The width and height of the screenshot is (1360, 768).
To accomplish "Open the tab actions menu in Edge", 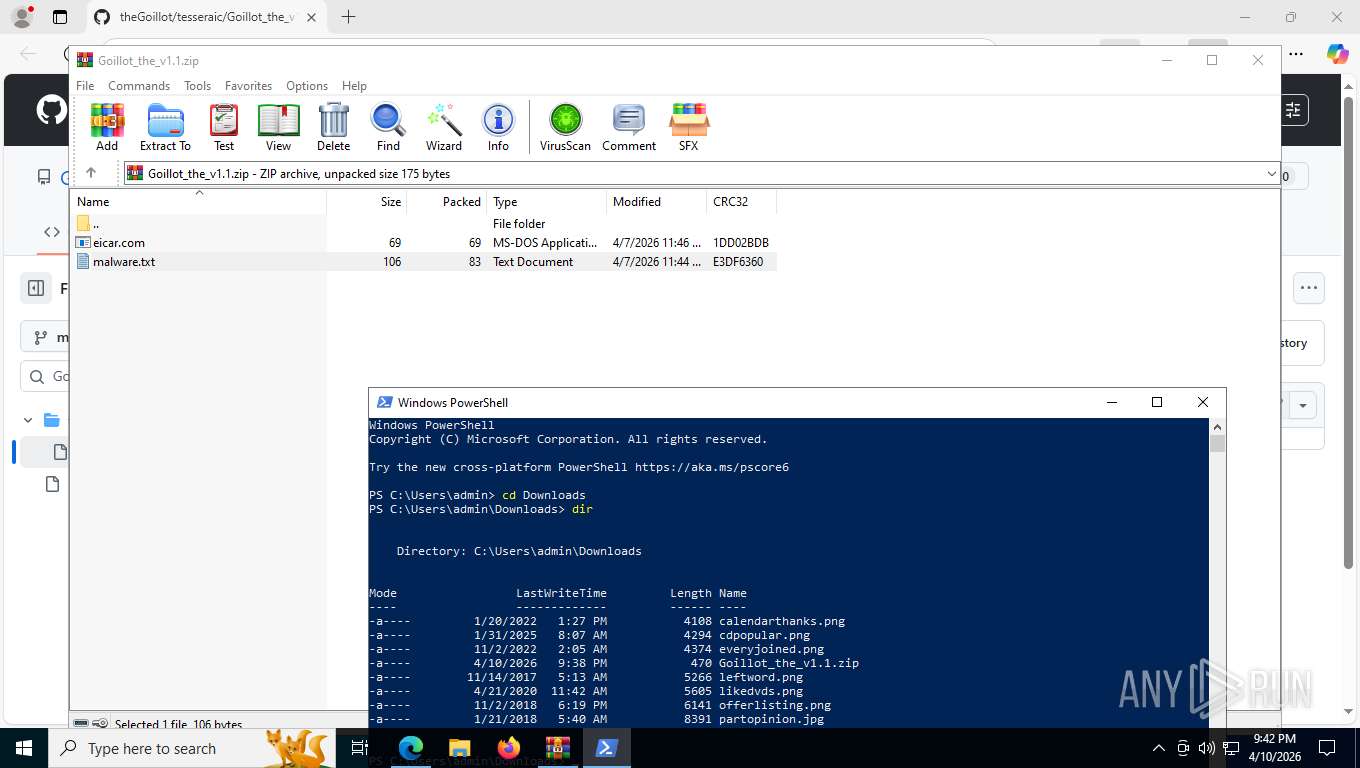I will pyautogui.click(x=60, y=17).
